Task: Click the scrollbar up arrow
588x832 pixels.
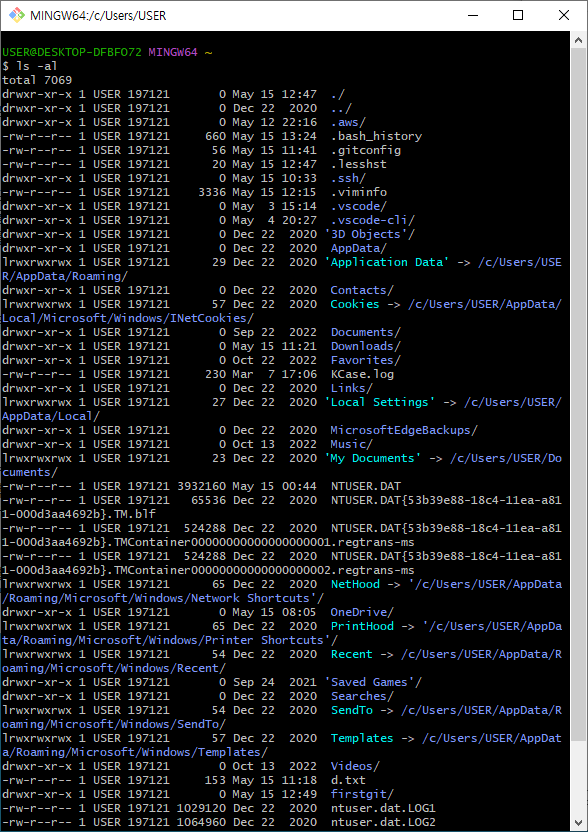Action: 578,40
